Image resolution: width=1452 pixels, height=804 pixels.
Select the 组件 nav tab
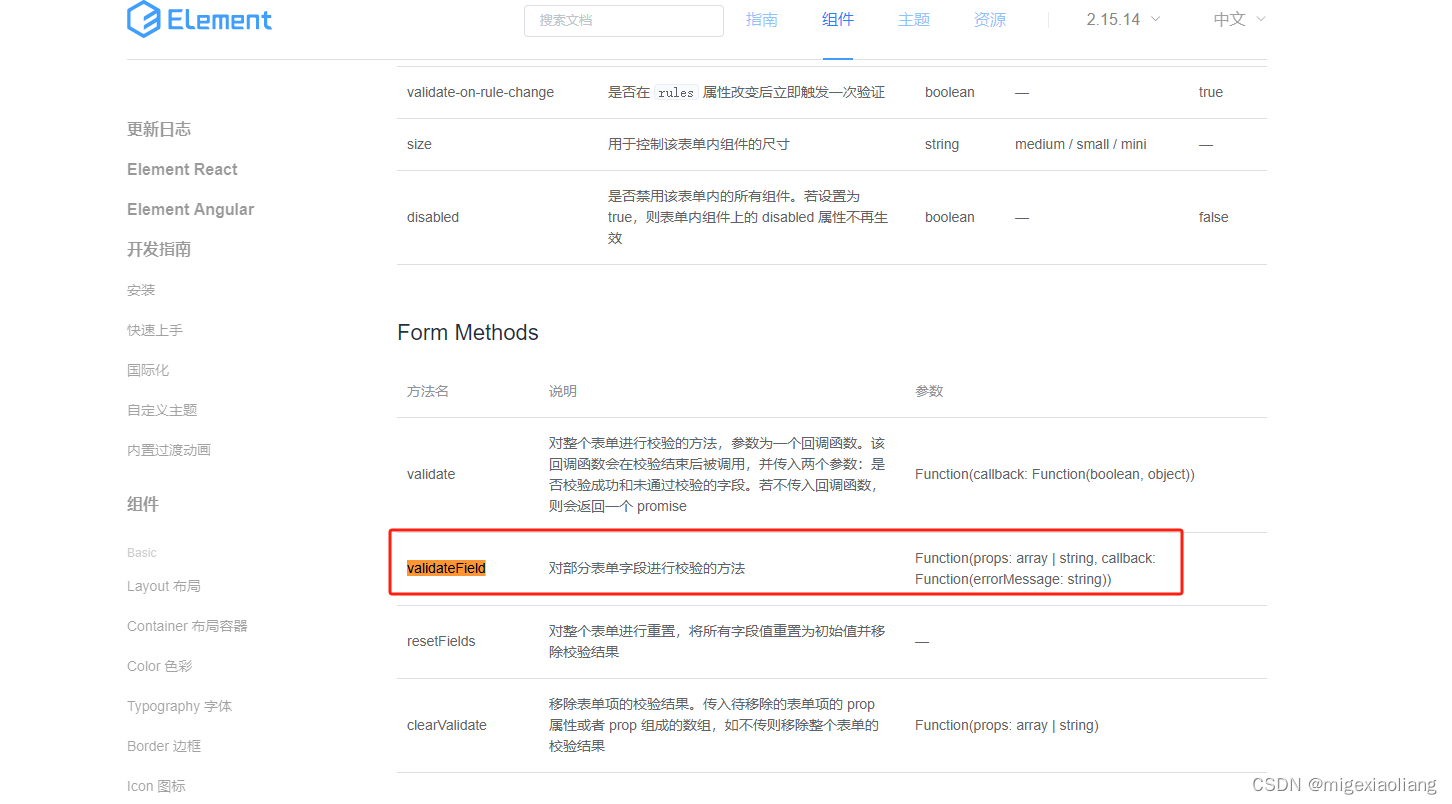click(x=838, y=20)
